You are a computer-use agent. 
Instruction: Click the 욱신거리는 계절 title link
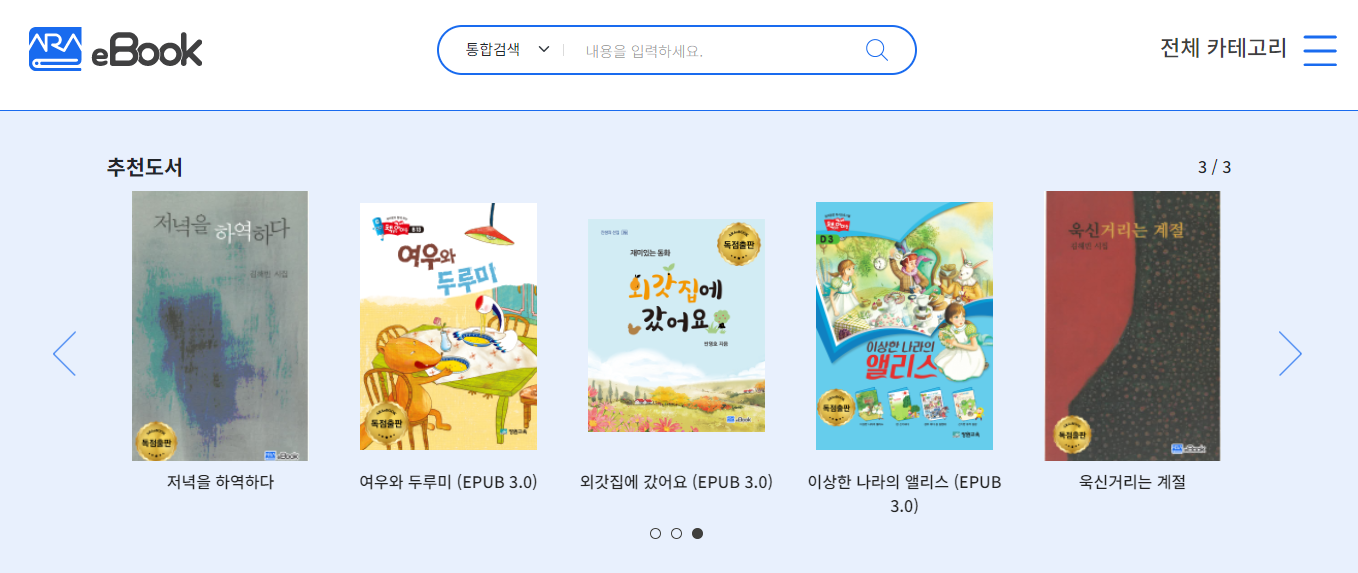click(1132, 482)
